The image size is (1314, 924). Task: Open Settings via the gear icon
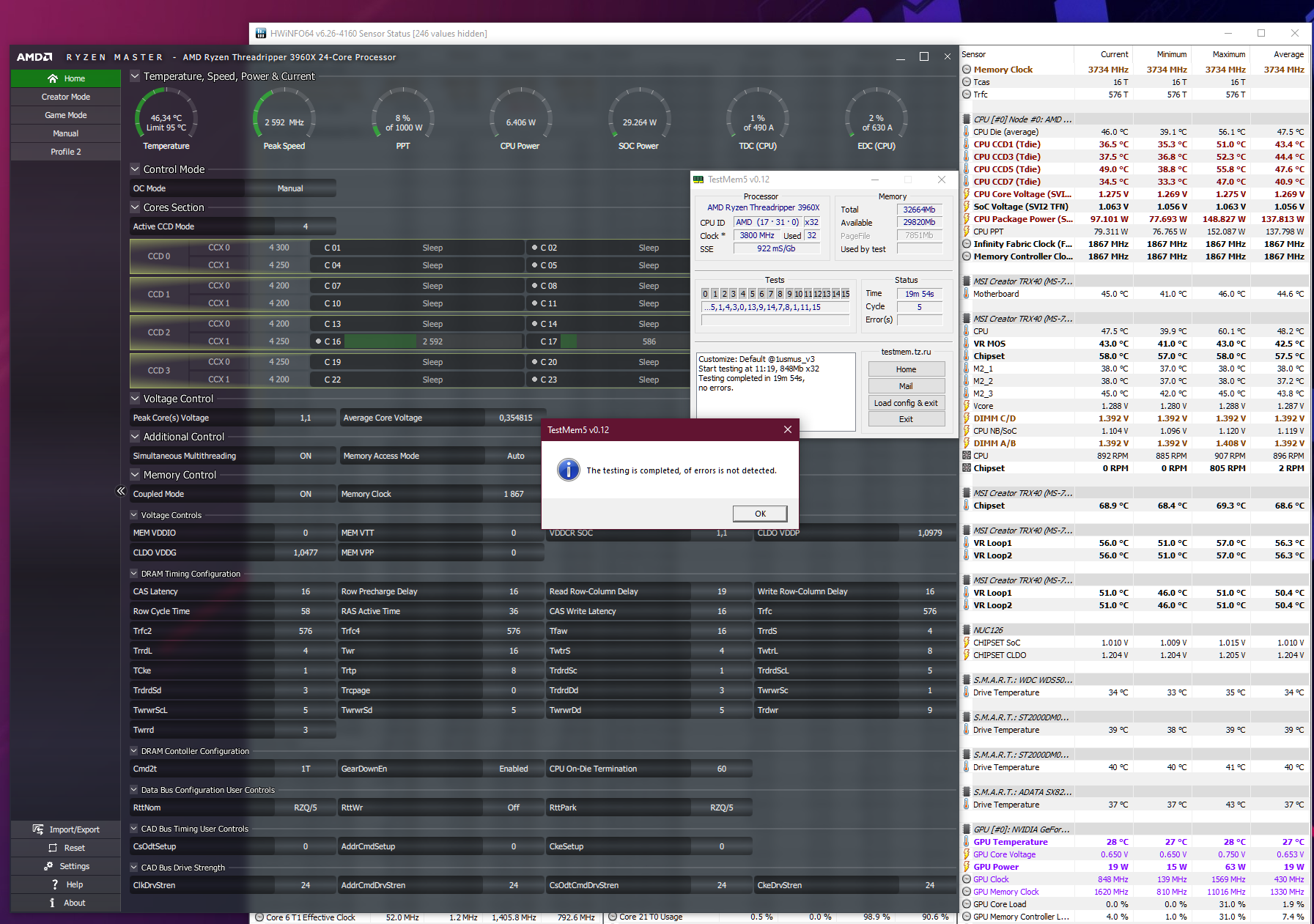48,866
